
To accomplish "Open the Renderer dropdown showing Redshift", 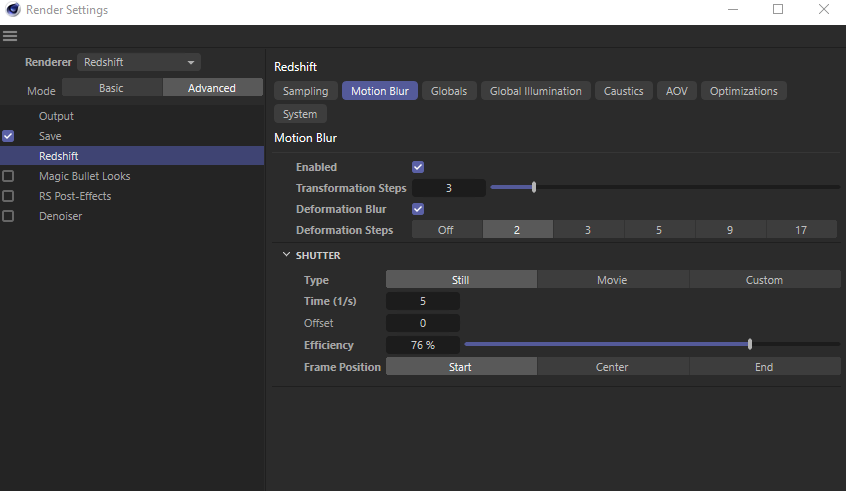I will [x=139, y=62].
